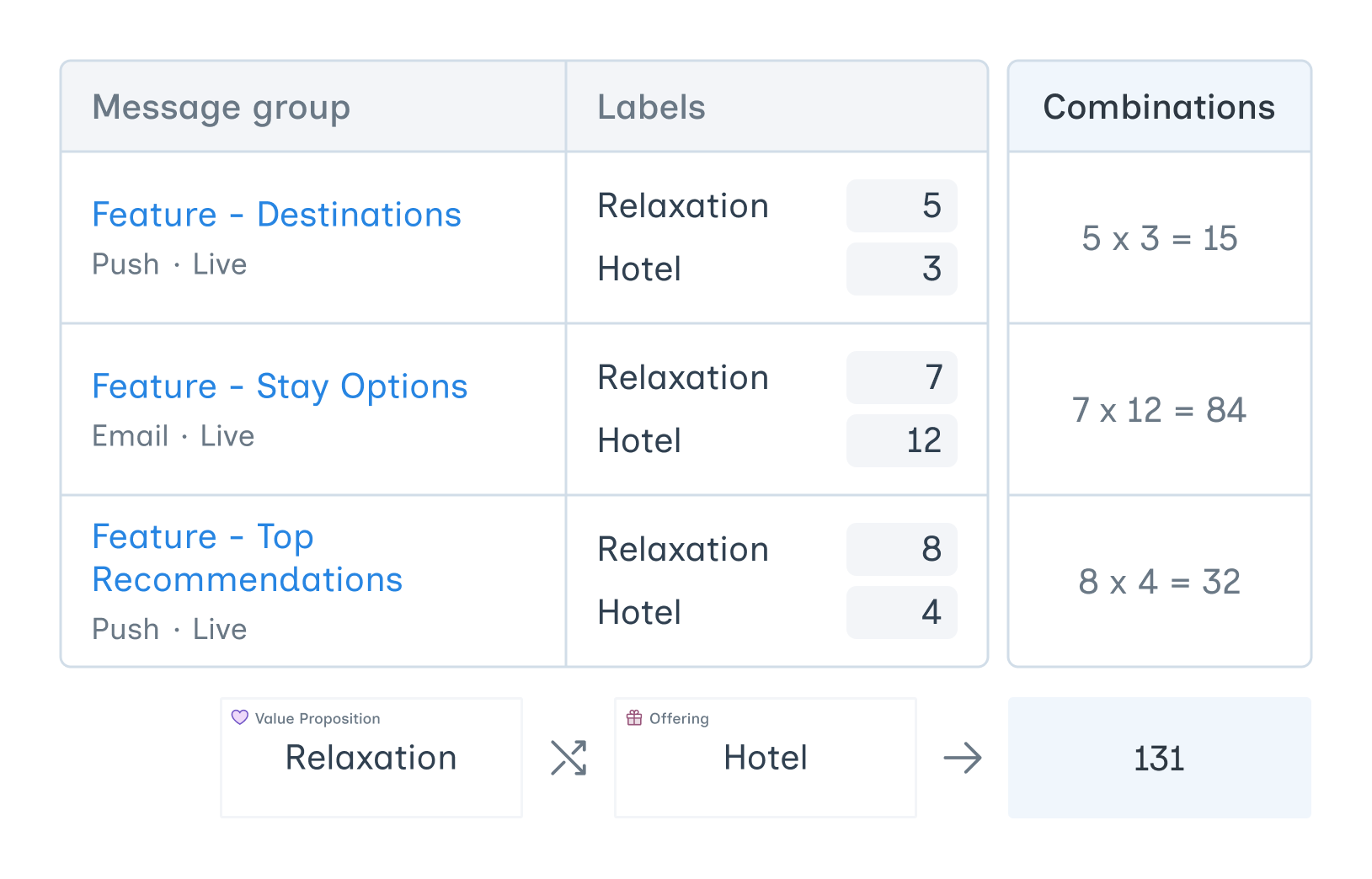Click Hotel count 3 for Destinations
1372x879 pixels.
(x=902, y=269)
